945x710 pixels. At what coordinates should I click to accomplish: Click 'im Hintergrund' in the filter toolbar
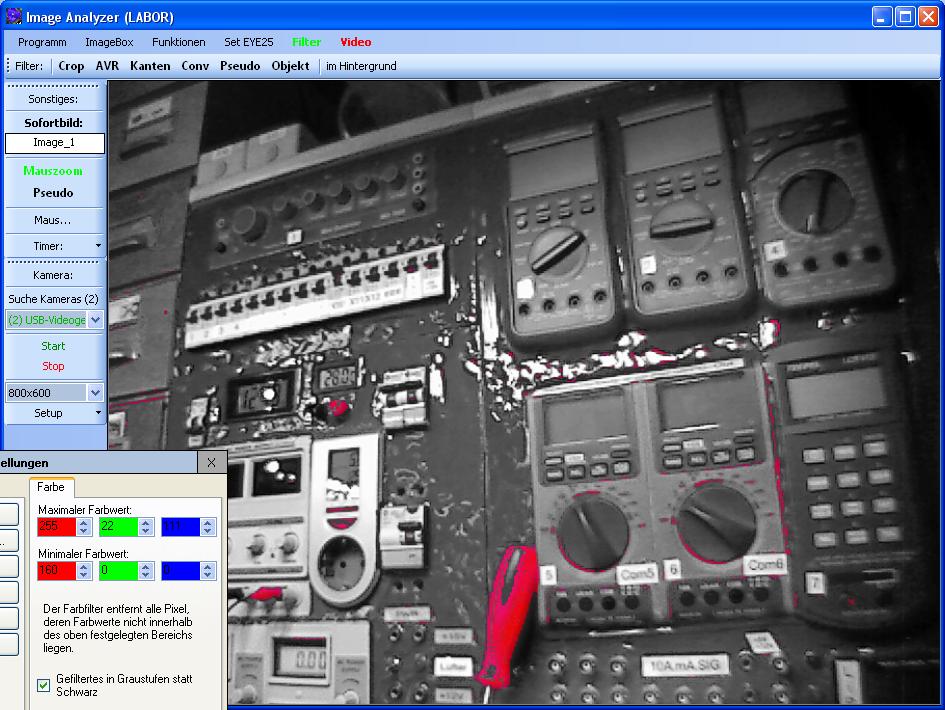pyautogui.click(x=361, y=66)
